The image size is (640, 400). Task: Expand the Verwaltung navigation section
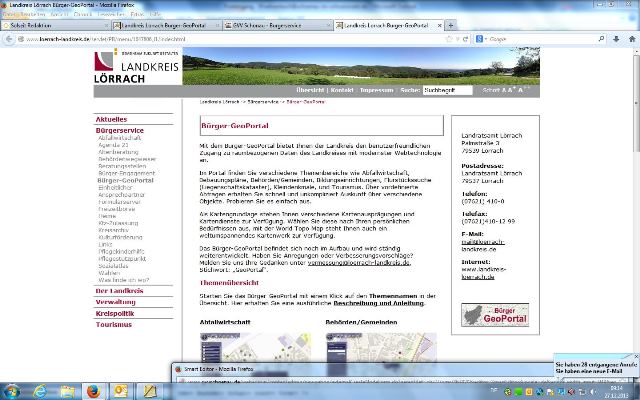pos(115,301)
